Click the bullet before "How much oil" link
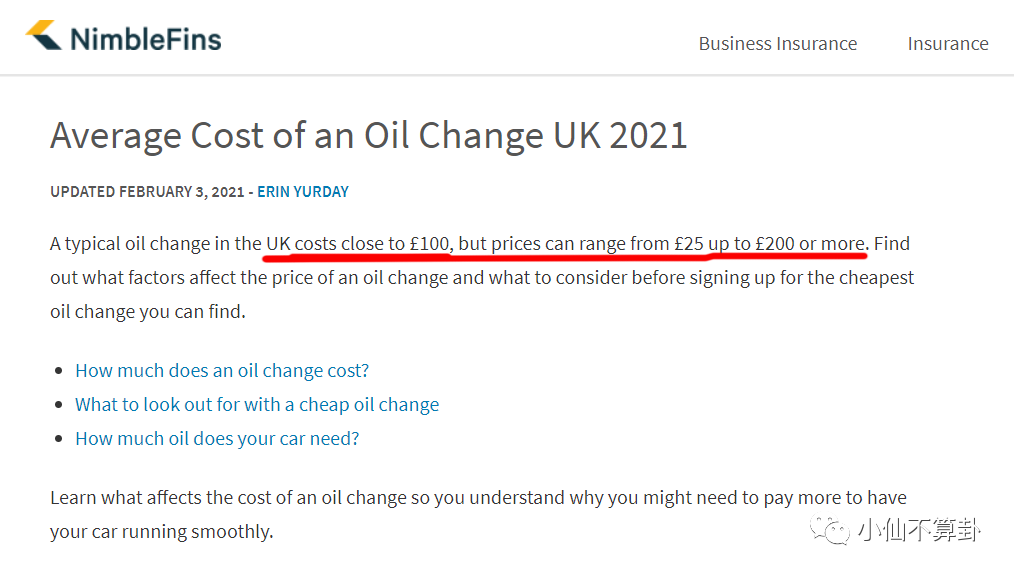Screen dimensions: 1014x574 tap(60, 440)
